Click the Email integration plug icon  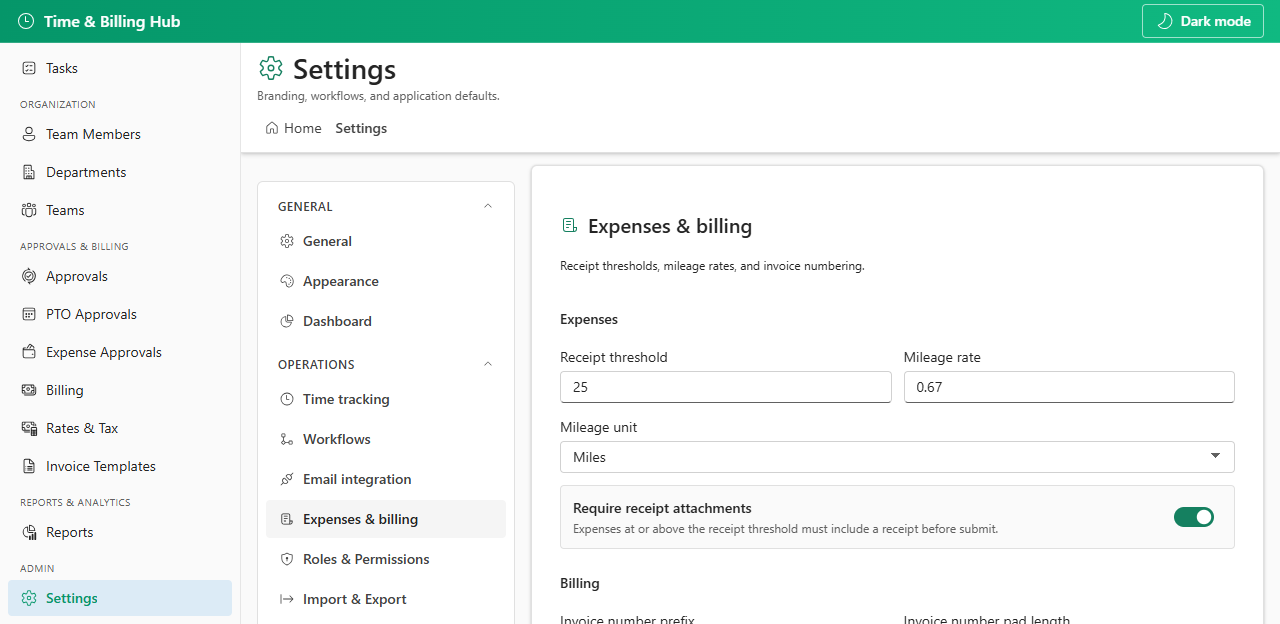point(287,479)
